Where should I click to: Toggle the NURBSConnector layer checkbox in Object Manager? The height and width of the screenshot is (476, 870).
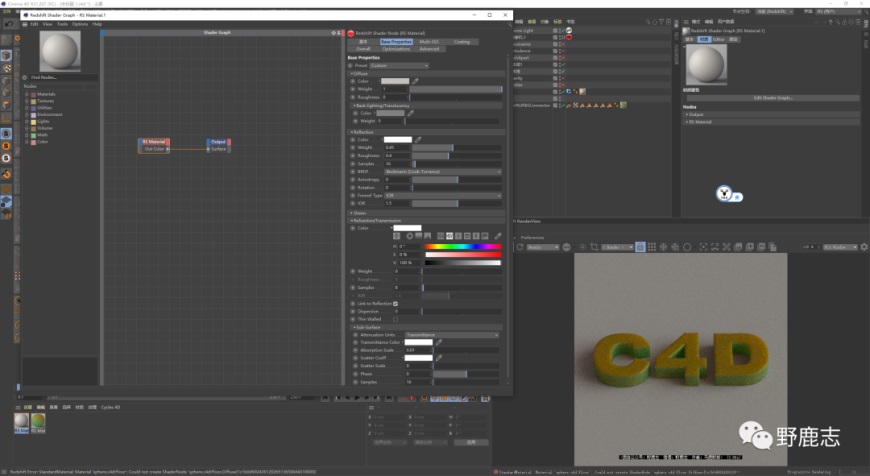pos(555,105)
